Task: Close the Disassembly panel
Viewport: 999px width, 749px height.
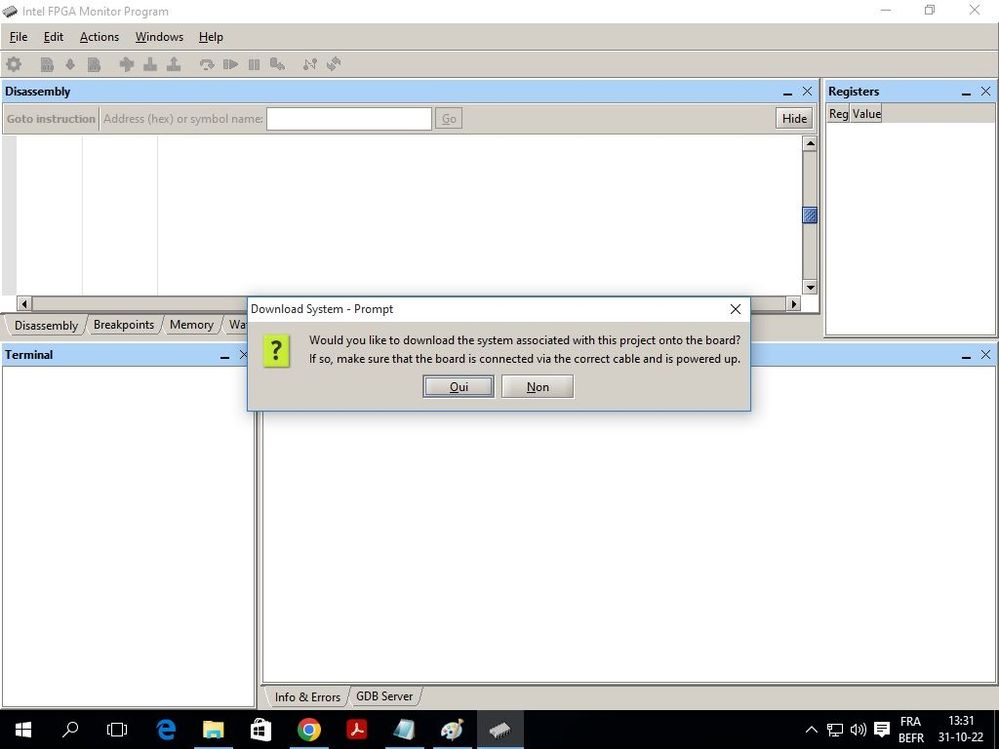Action: (807, 92)
